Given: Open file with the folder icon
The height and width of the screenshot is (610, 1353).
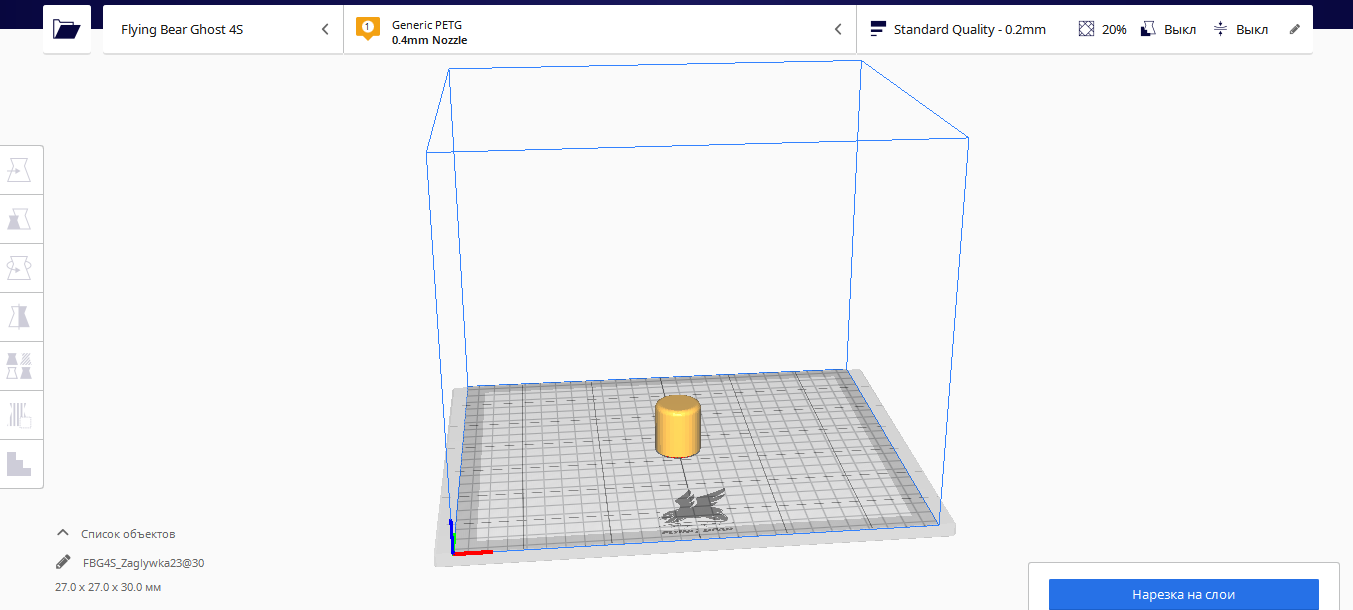Looking at the screenshot, I should tap(67, 29).
